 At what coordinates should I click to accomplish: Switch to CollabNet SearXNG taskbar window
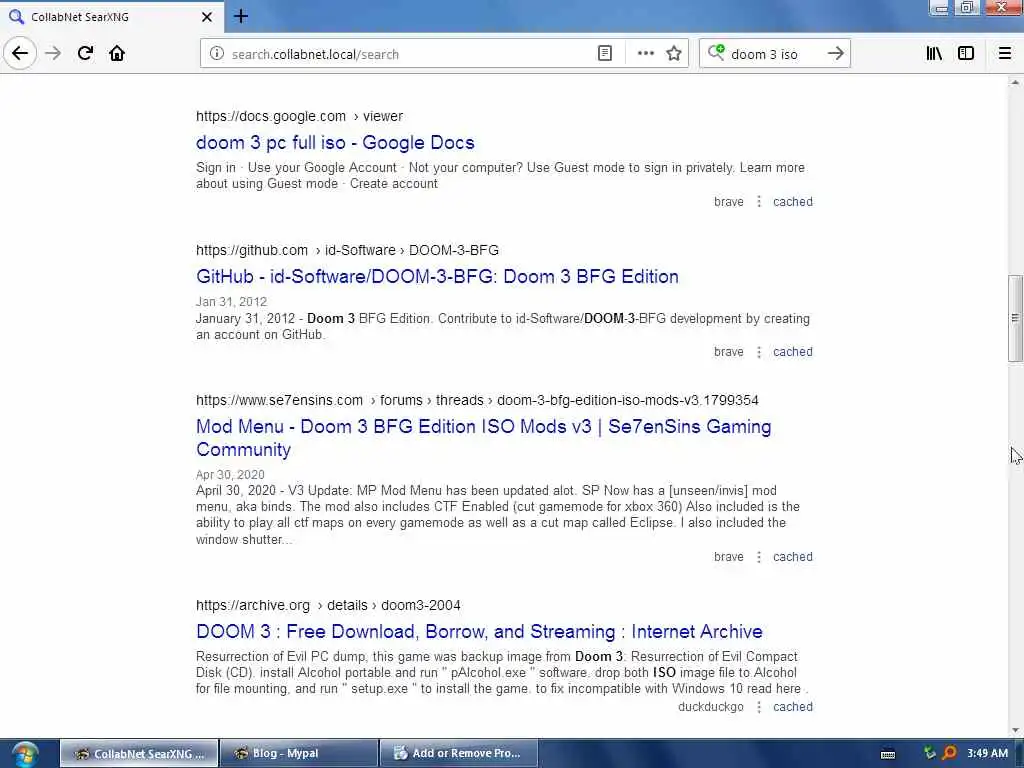pos(139,754)
